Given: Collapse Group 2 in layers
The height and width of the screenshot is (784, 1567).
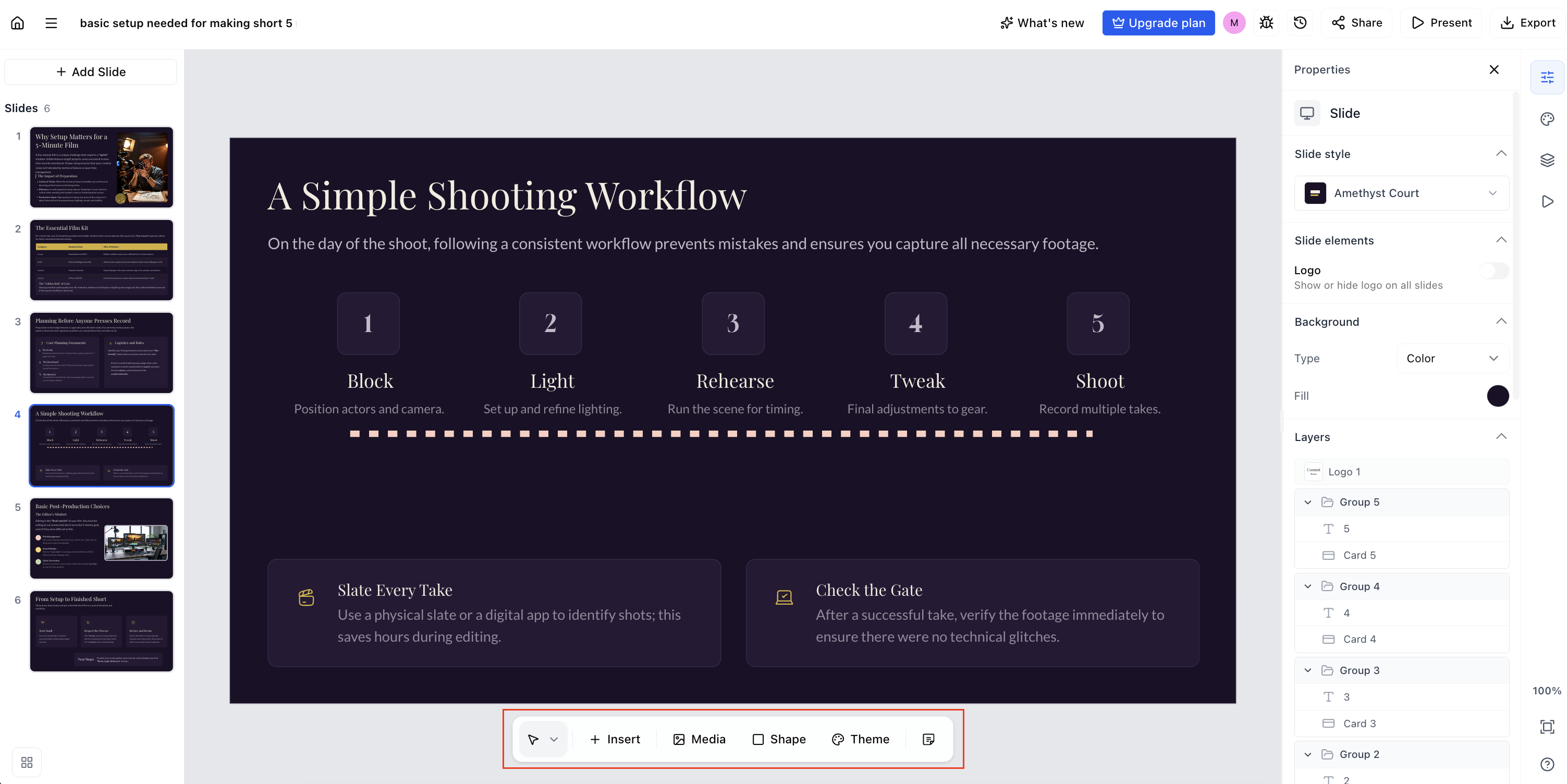Looking at the screenshot, I should [x=1308, y=754].
